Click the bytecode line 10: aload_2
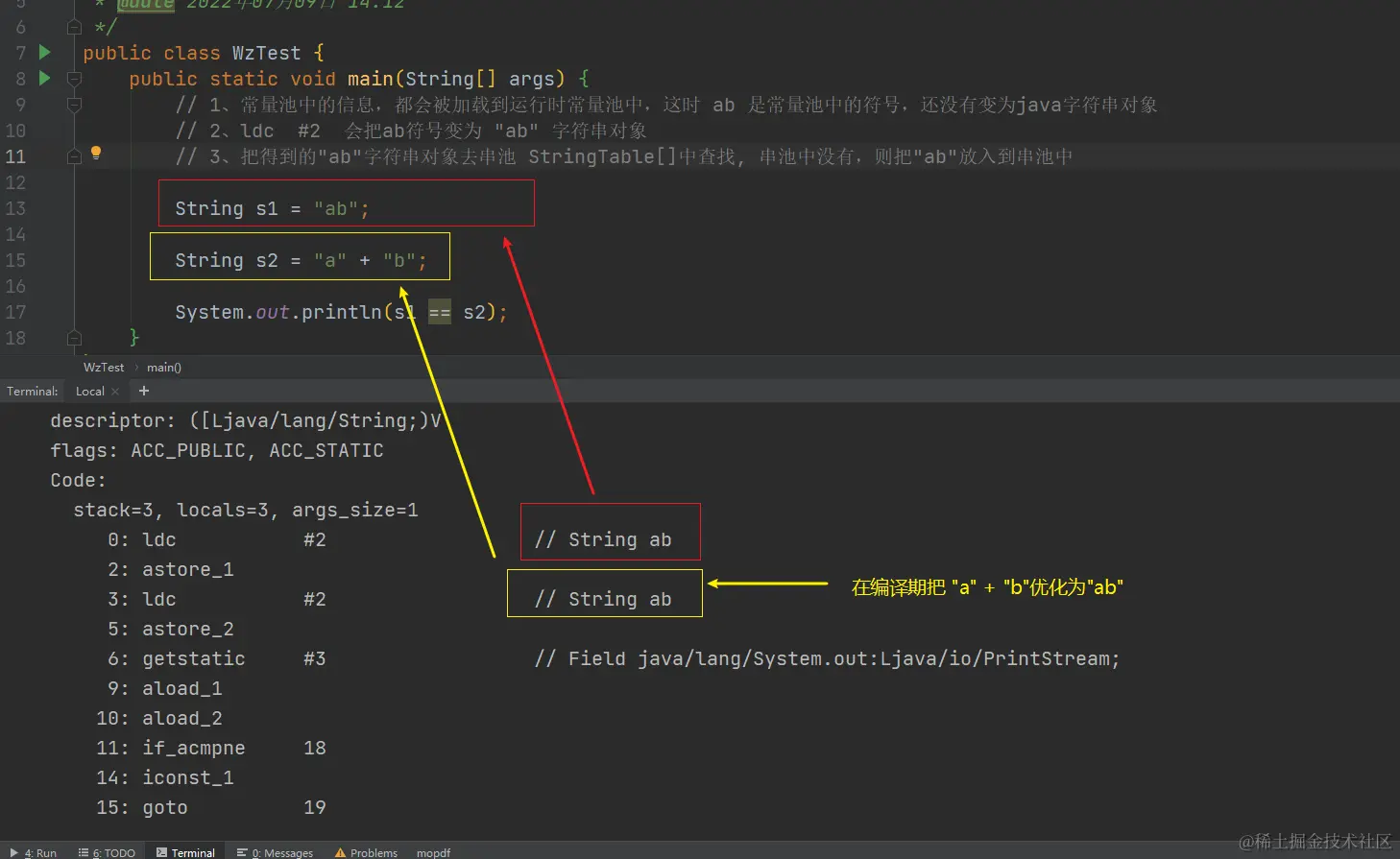This screenshot has height=859, width=1400. click(x=159, y=718)
